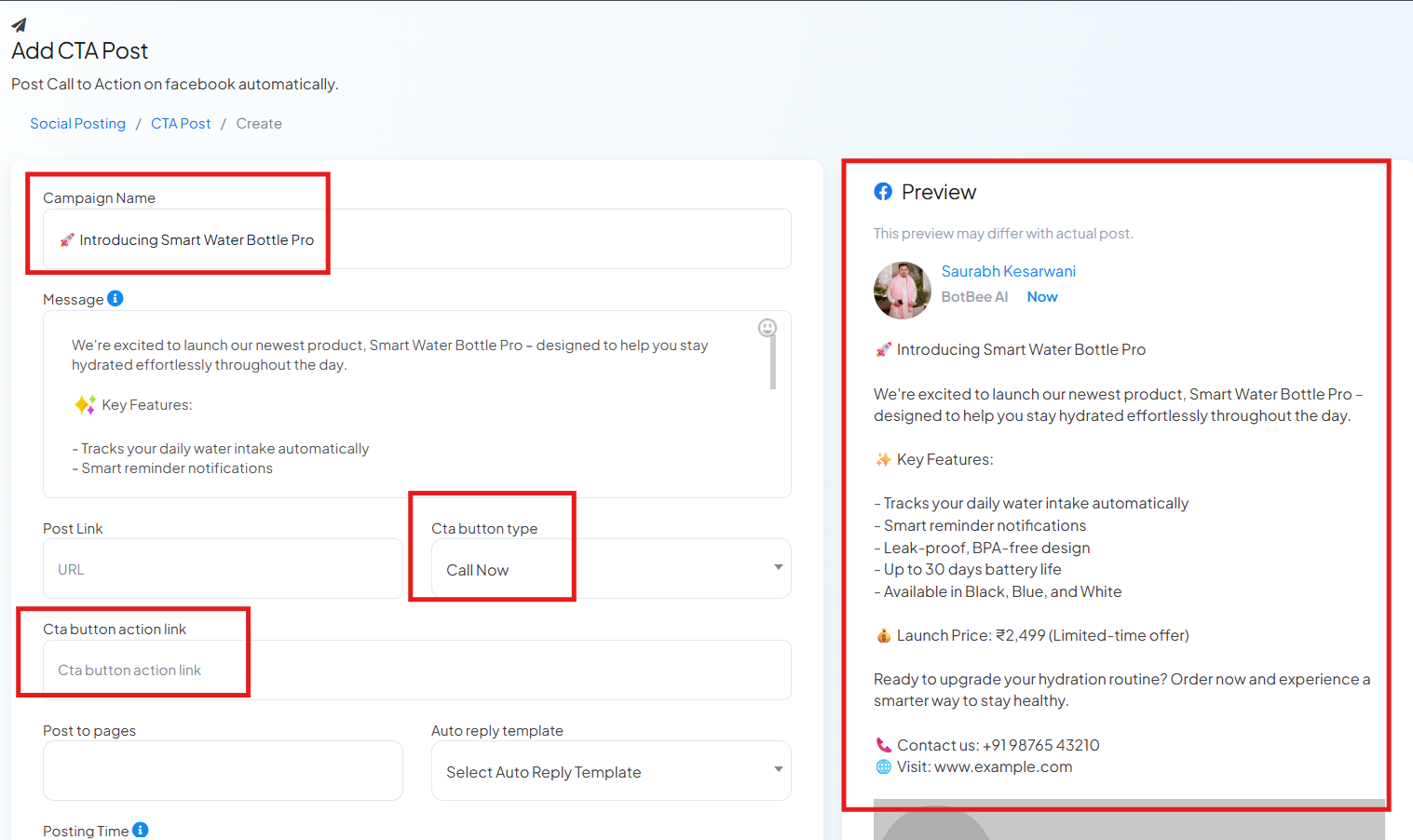Click the phone emoji beside Contact us
Screen dimensions: 1413x840
click(883, 745)
